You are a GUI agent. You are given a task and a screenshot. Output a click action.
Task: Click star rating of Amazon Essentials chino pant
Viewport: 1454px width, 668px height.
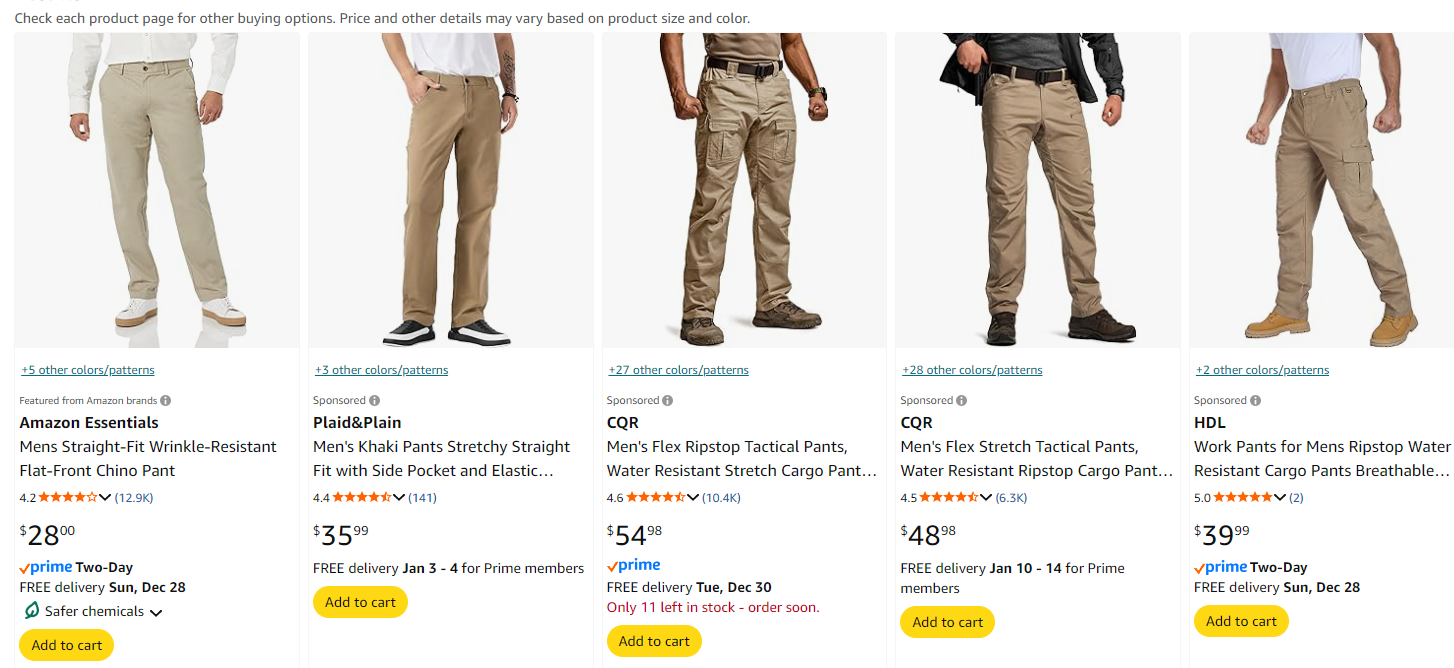(x=68, y=497)
